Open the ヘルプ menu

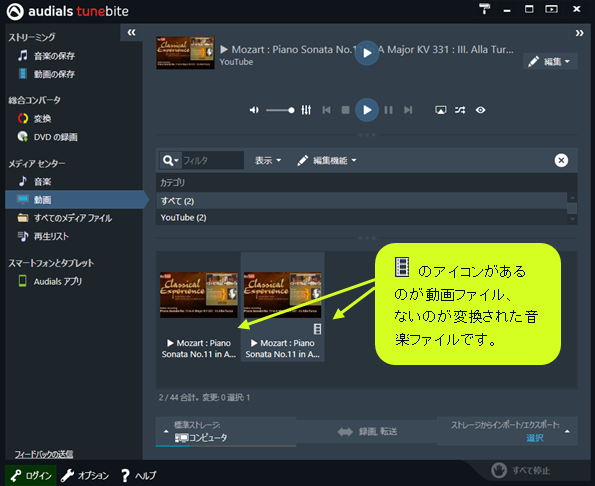pos(138,475)
